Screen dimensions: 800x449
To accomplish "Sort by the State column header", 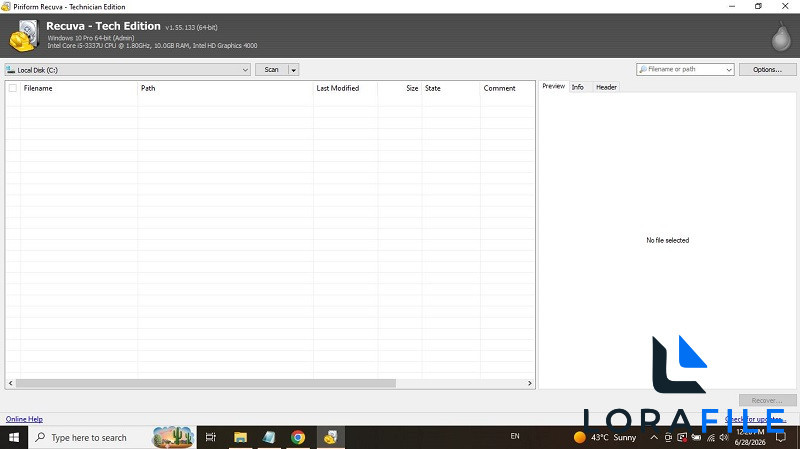I will (451, 88).
